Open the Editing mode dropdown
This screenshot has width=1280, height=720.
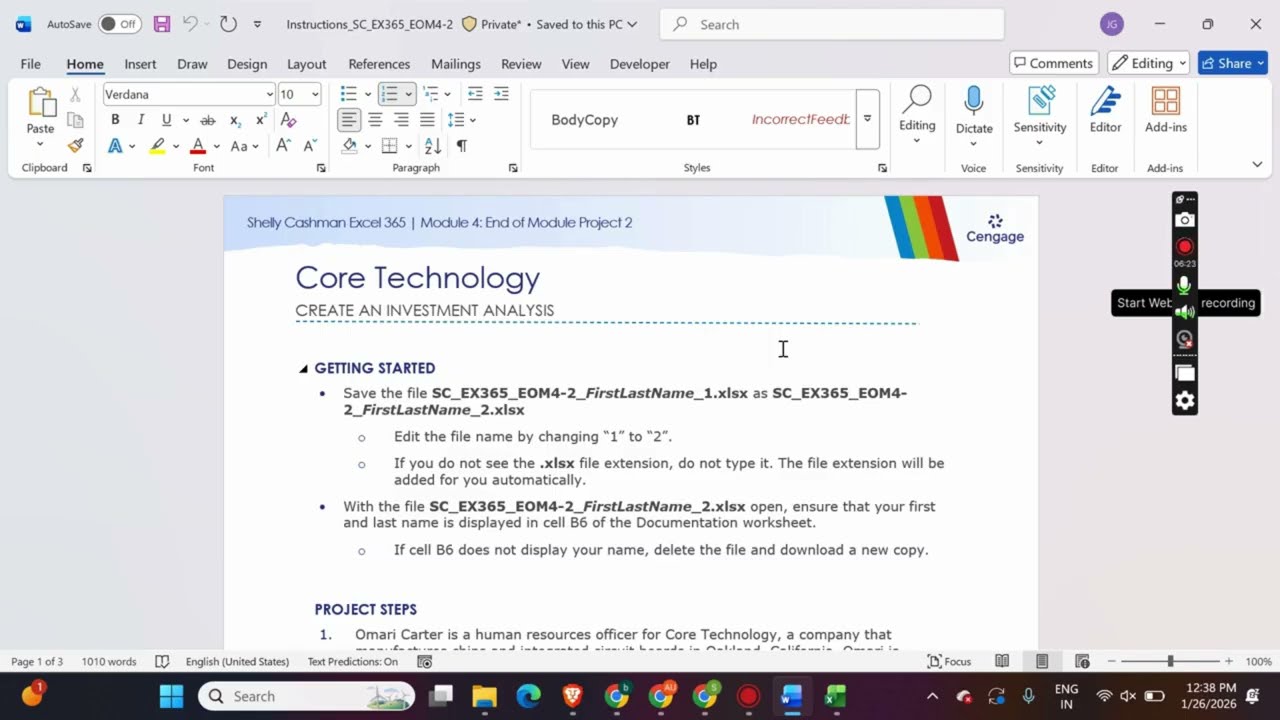pos(1148,63)
